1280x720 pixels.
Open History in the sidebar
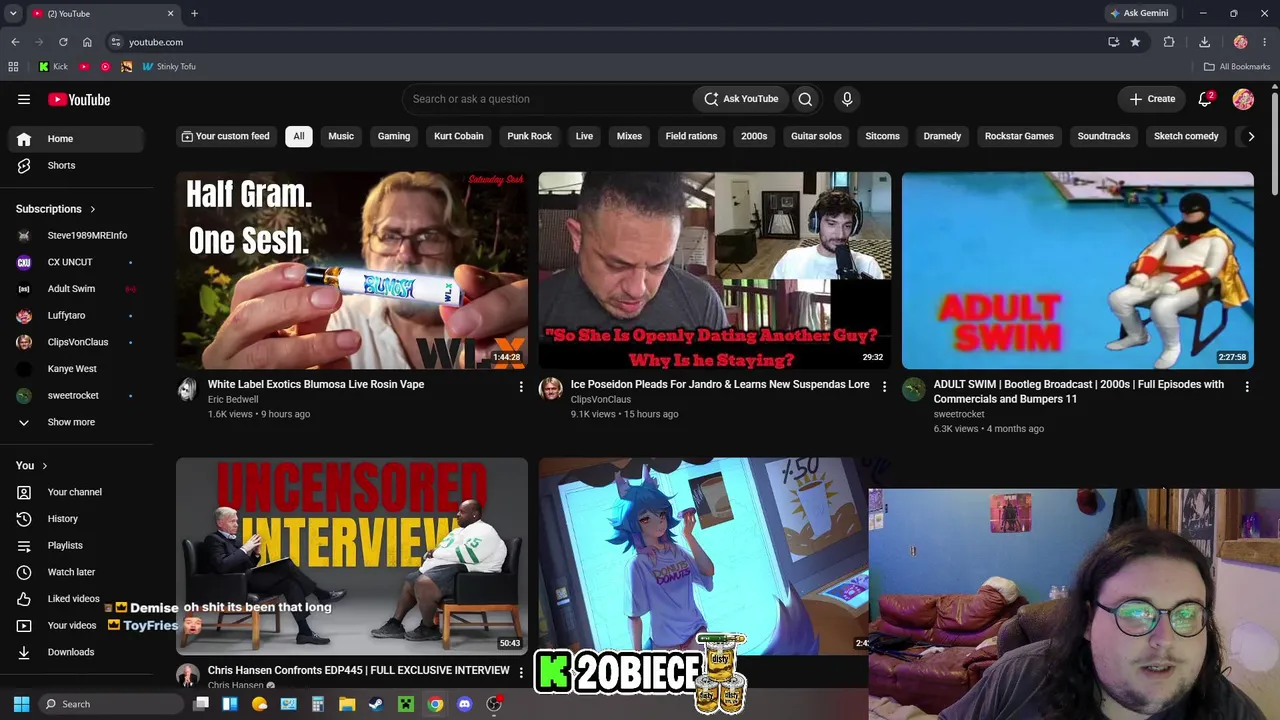(x=76, y=519)
